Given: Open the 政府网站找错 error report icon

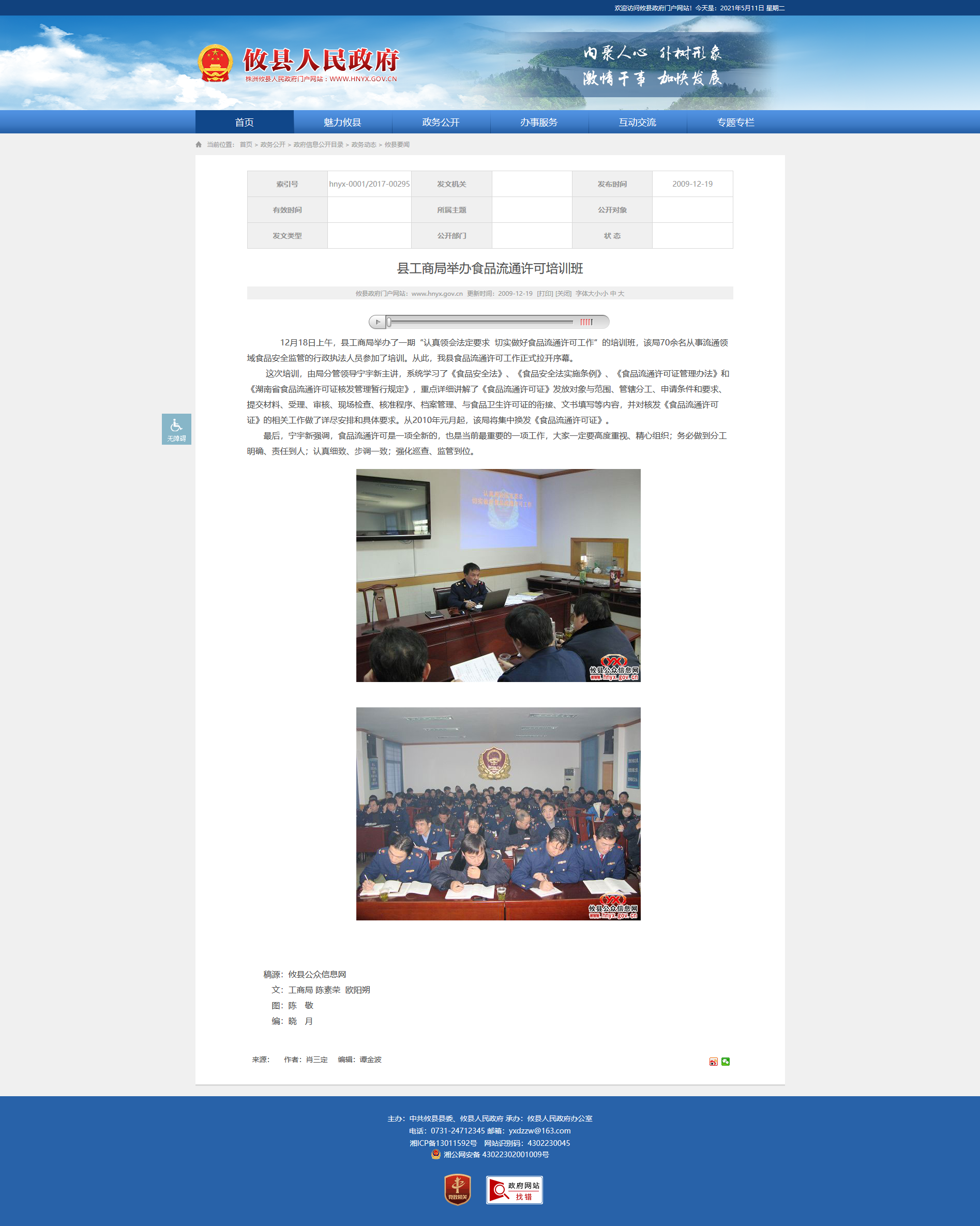Looking at the screenshot, I should click(514, 1190).
